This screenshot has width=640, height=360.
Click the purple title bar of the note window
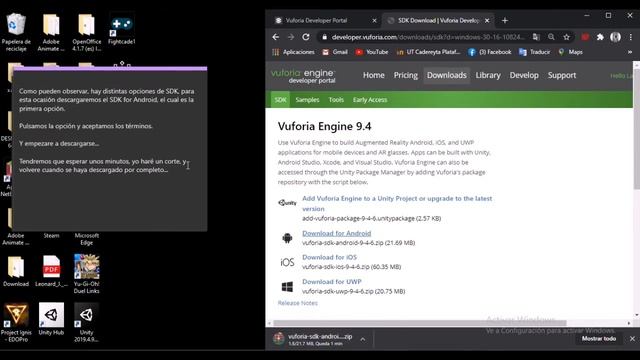110,68
